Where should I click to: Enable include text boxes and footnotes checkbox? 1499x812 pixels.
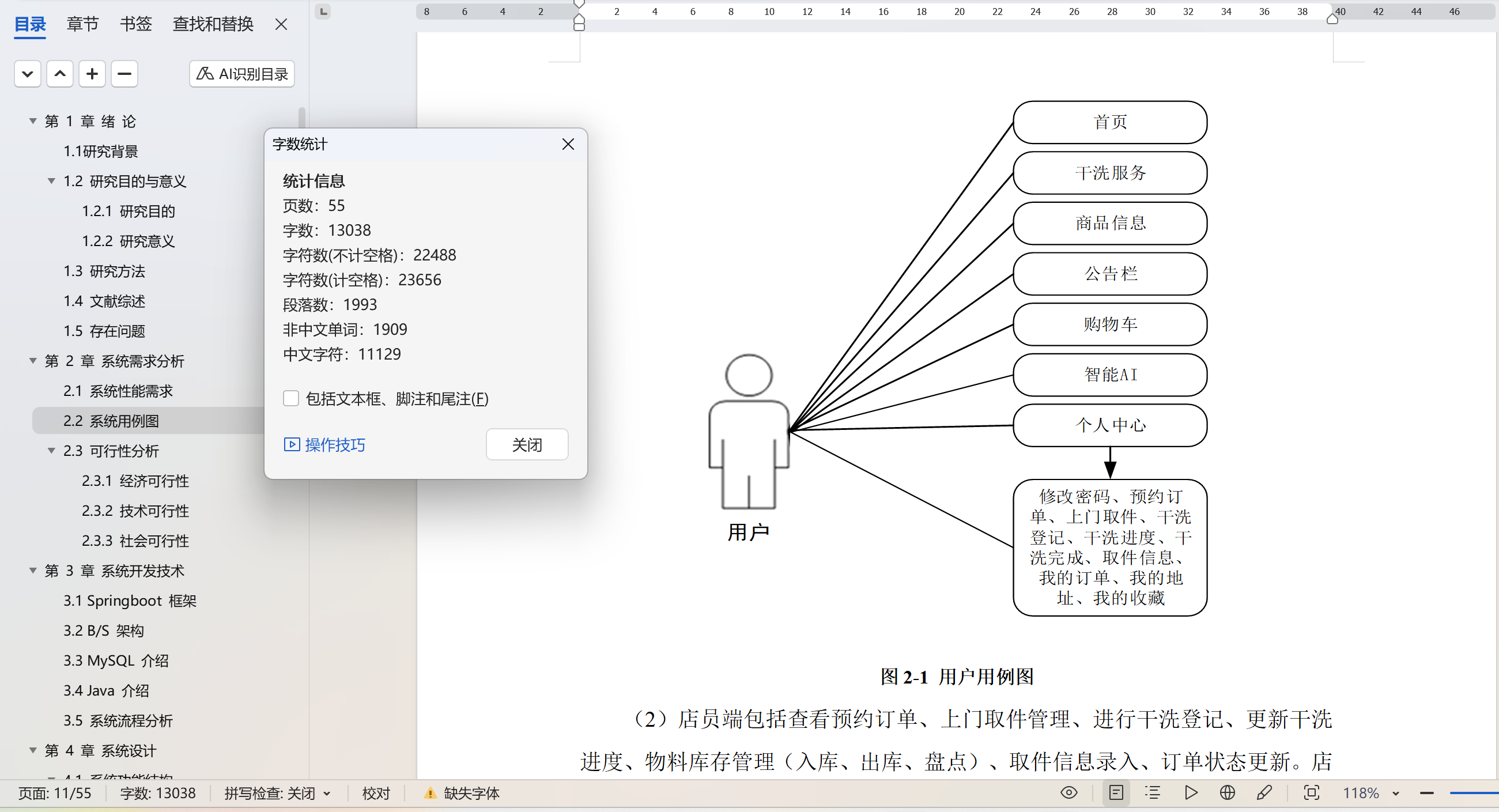click(x=291, y=399)
